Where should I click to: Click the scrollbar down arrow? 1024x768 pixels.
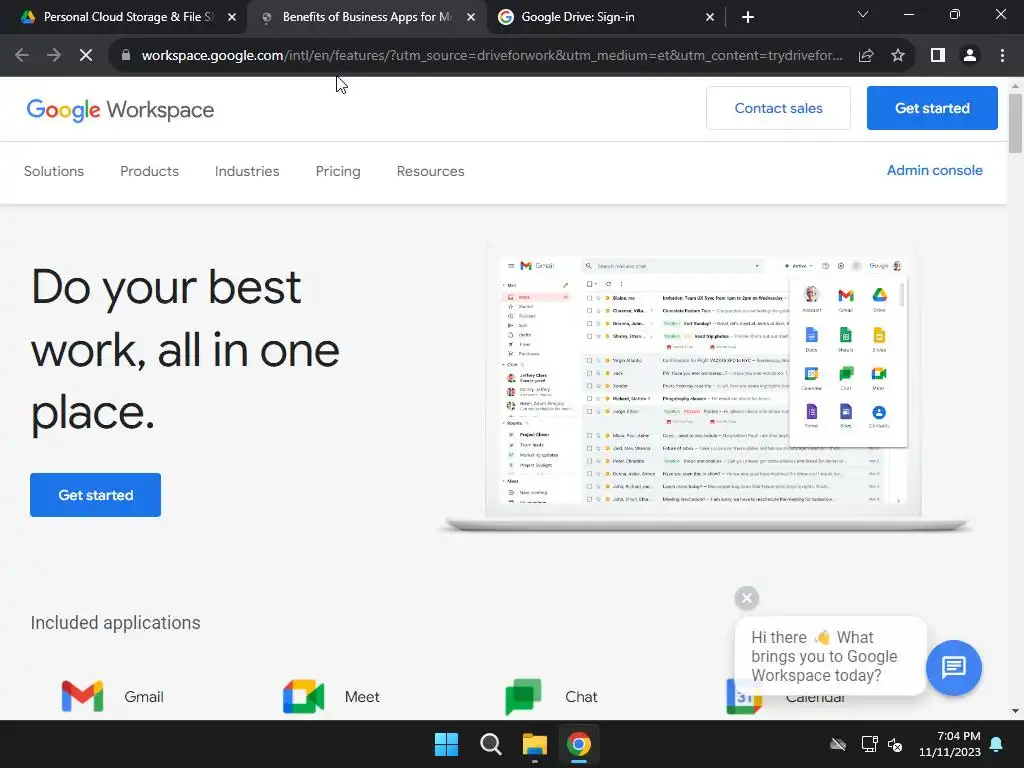click(x=1016, y=711)
